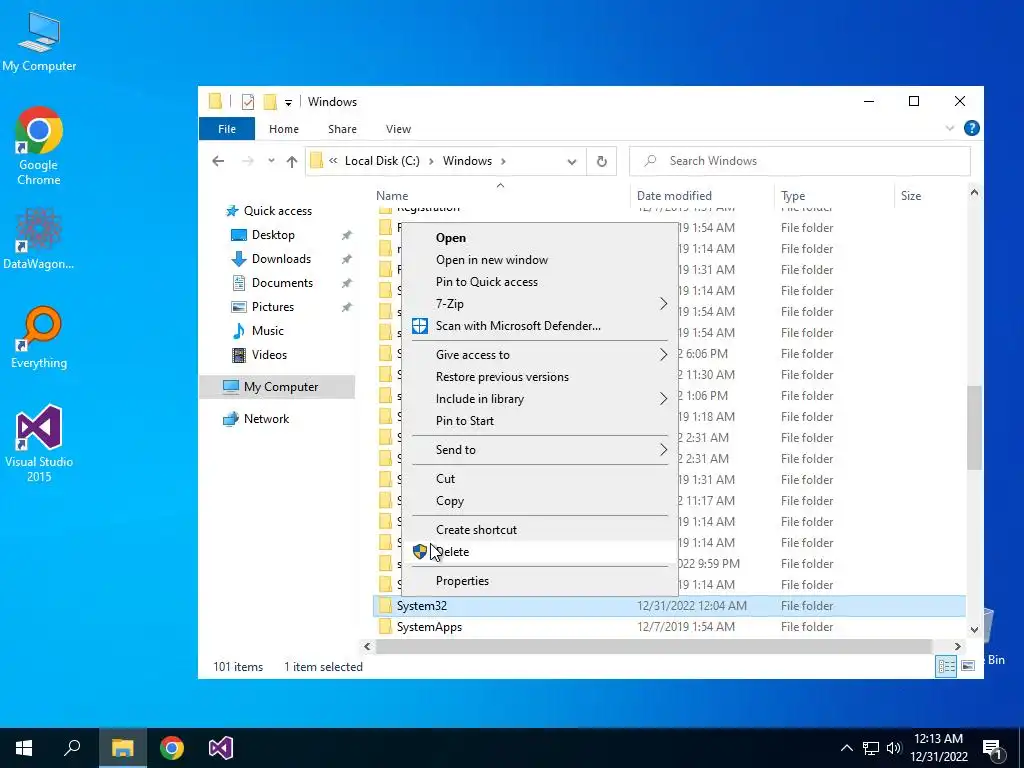Switch to details view icon

[946, 666]
